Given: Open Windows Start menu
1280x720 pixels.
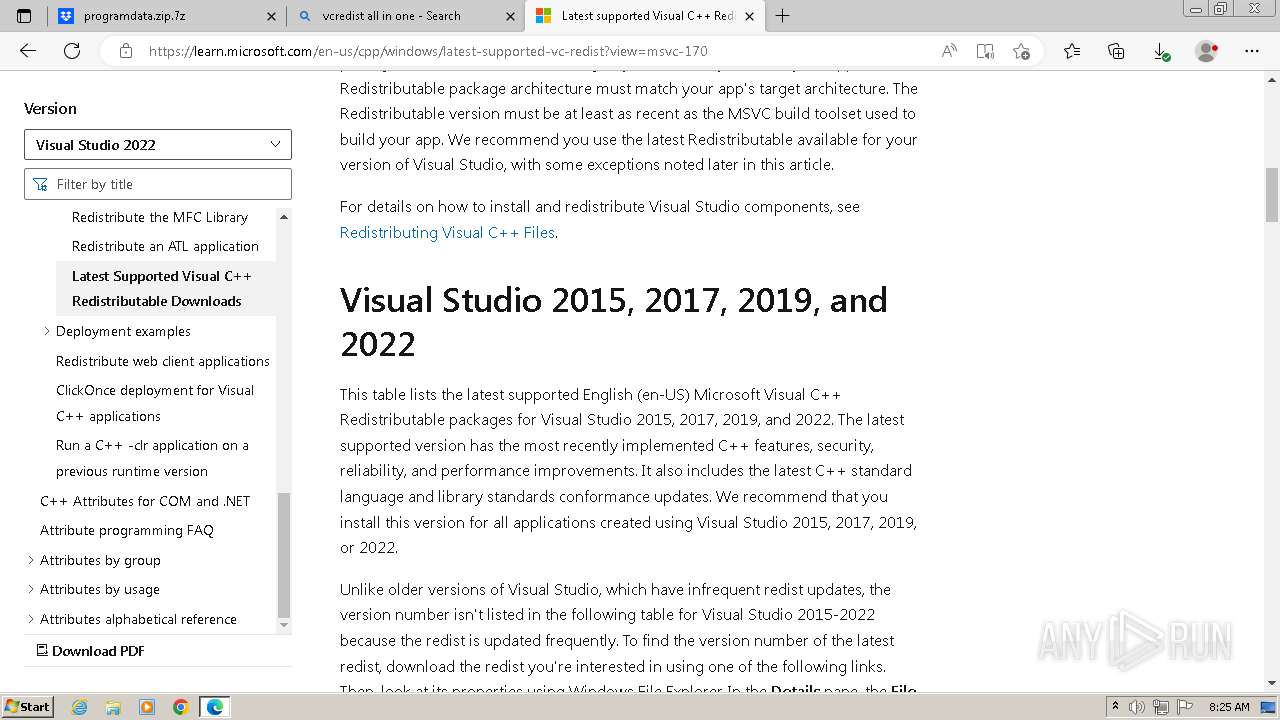Looking at the screenshot, I should click(x=27, y=706).
